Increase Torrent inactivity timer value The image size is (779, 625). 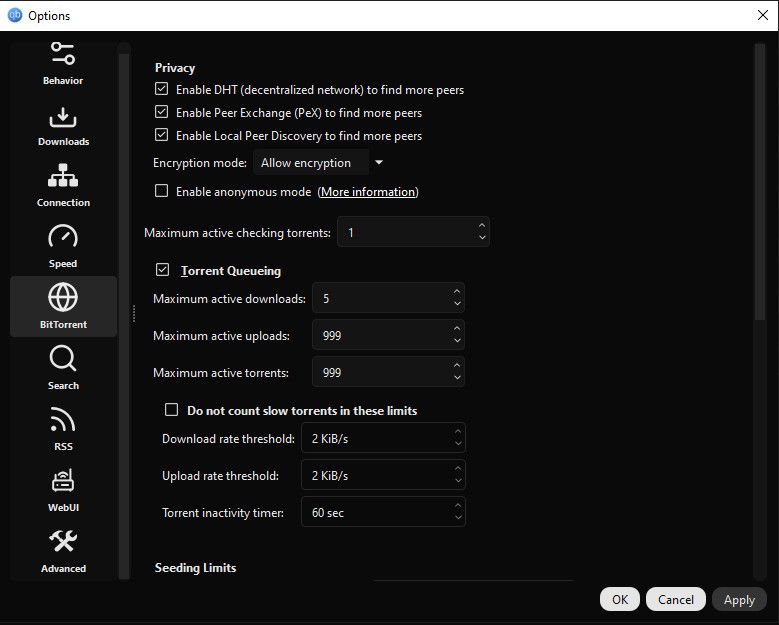[458, 506]
